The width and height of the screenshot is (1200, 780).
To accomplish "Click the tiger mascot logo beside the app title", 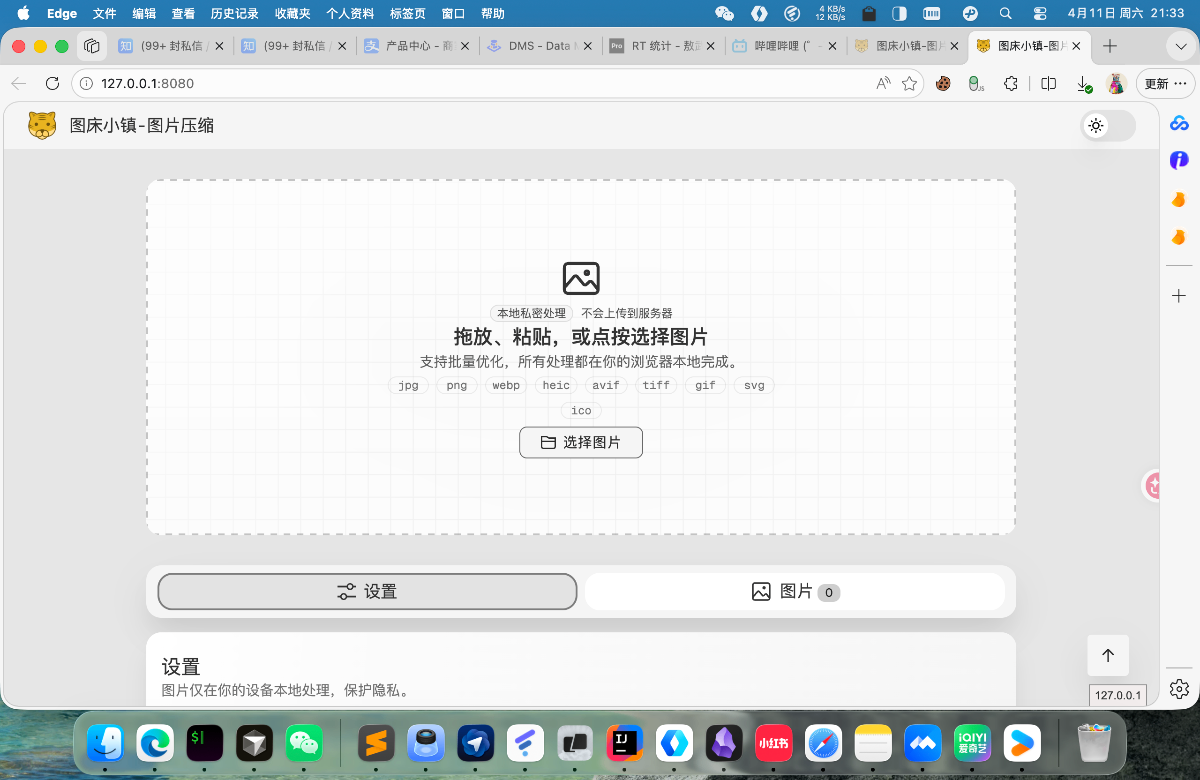I will 42,125.
